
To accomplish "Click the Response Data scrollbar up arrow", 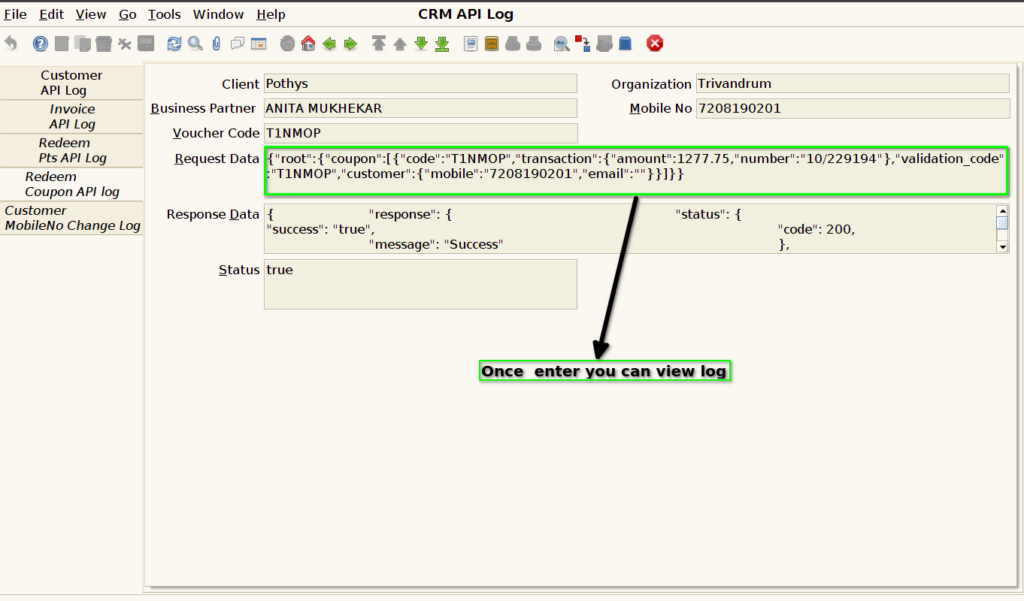I will tap(1002, 210).
